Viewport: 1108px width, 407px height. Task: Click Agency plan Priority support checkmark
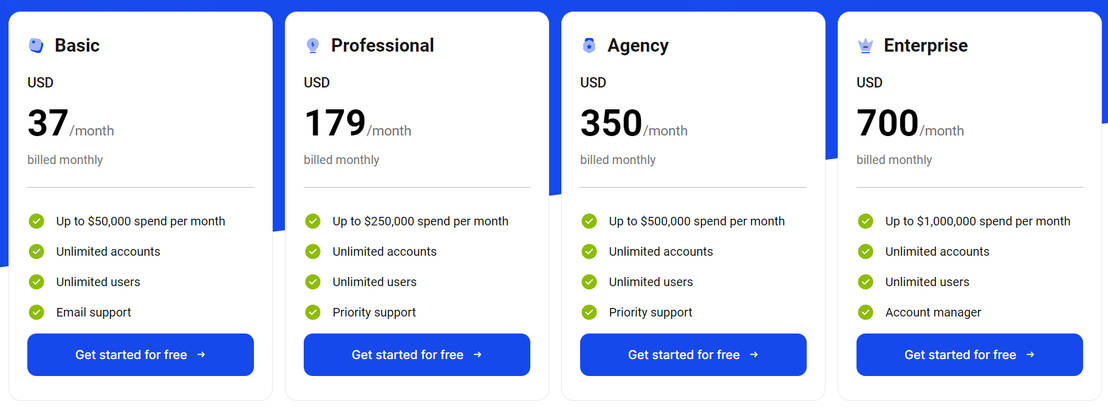[x=589, y=312]
